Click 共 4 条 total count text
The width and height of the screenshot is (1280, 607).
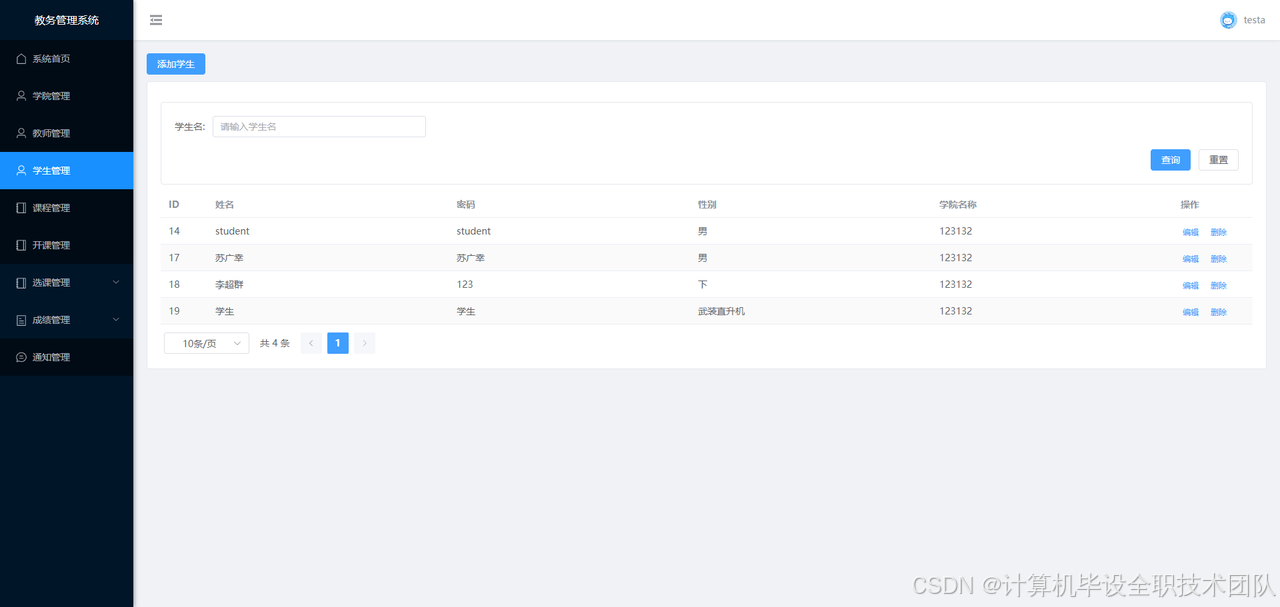tap(275, 343)
